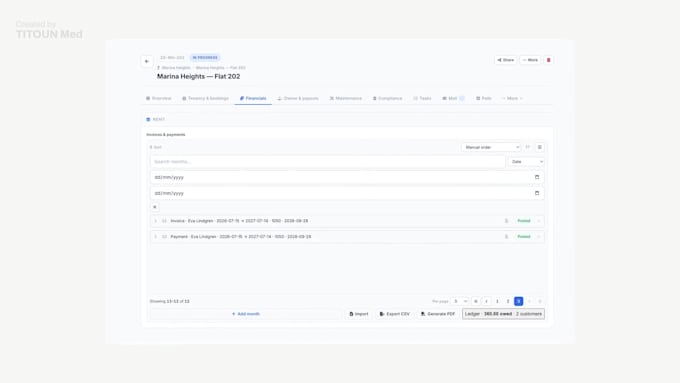The width and height of the screenshot is (680, 383).
Task: Click the first dd/mm/yyyy date field
Action: (347, 177)
